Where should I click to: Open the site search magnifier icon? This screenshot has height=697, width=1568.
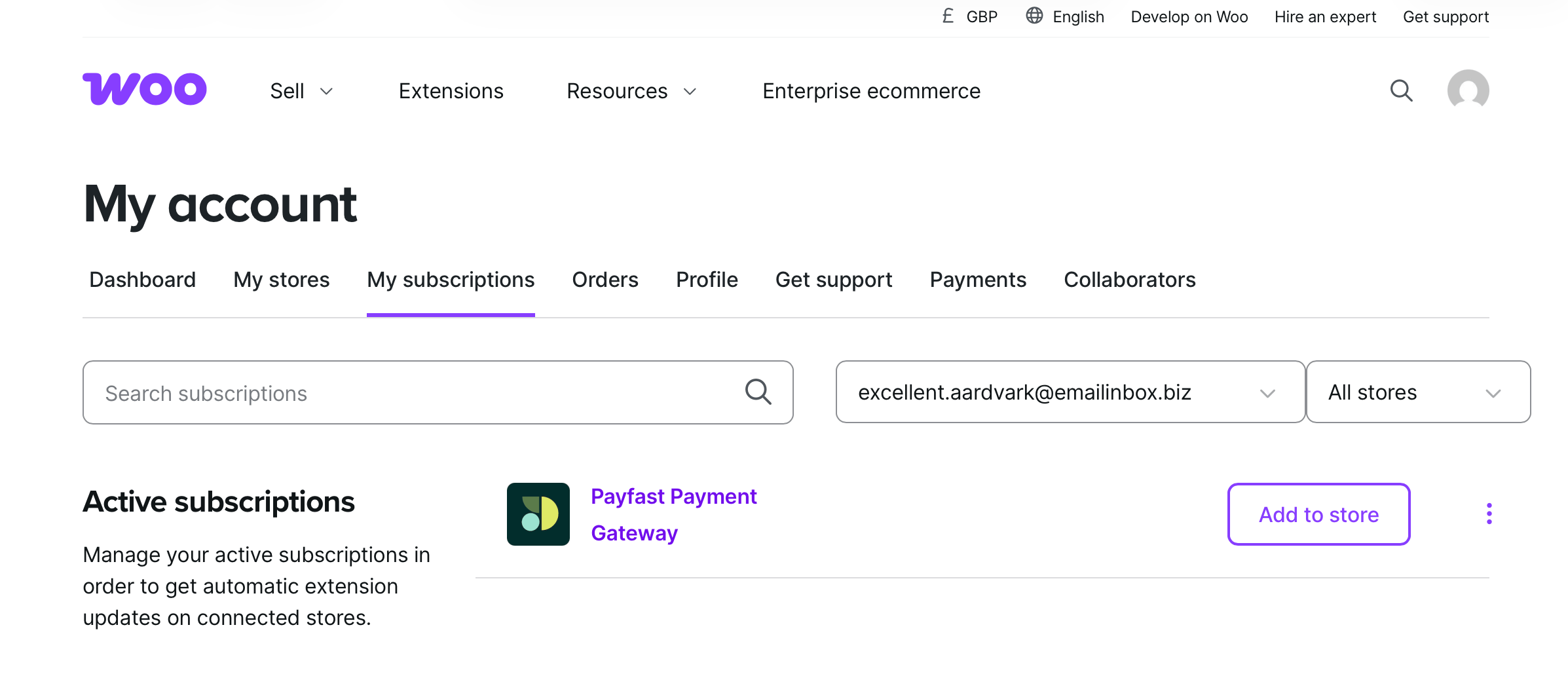point(1401,90)
